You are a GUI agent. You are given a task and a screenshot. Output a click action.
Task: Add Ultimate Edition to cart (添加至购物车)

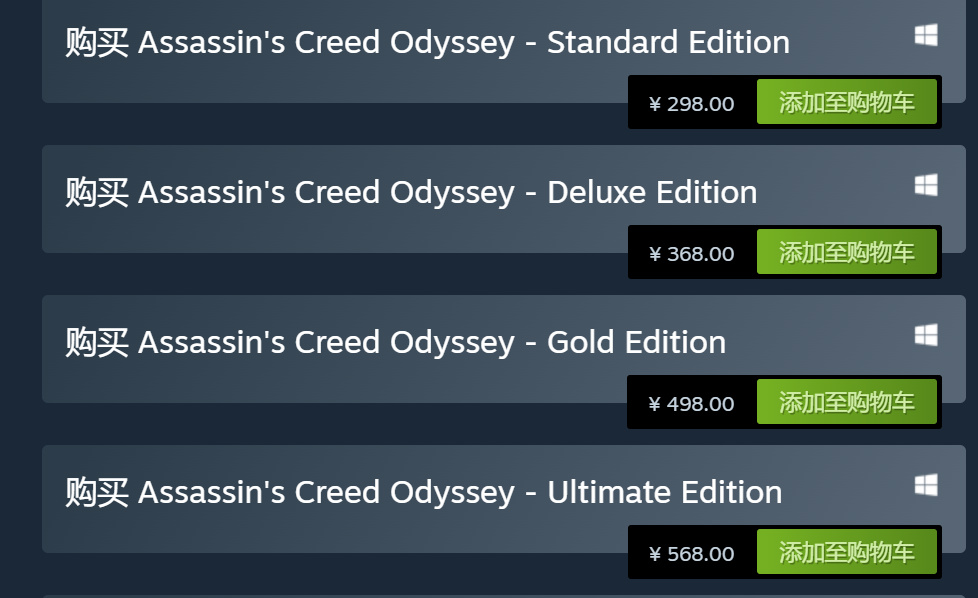pos(846,553)
